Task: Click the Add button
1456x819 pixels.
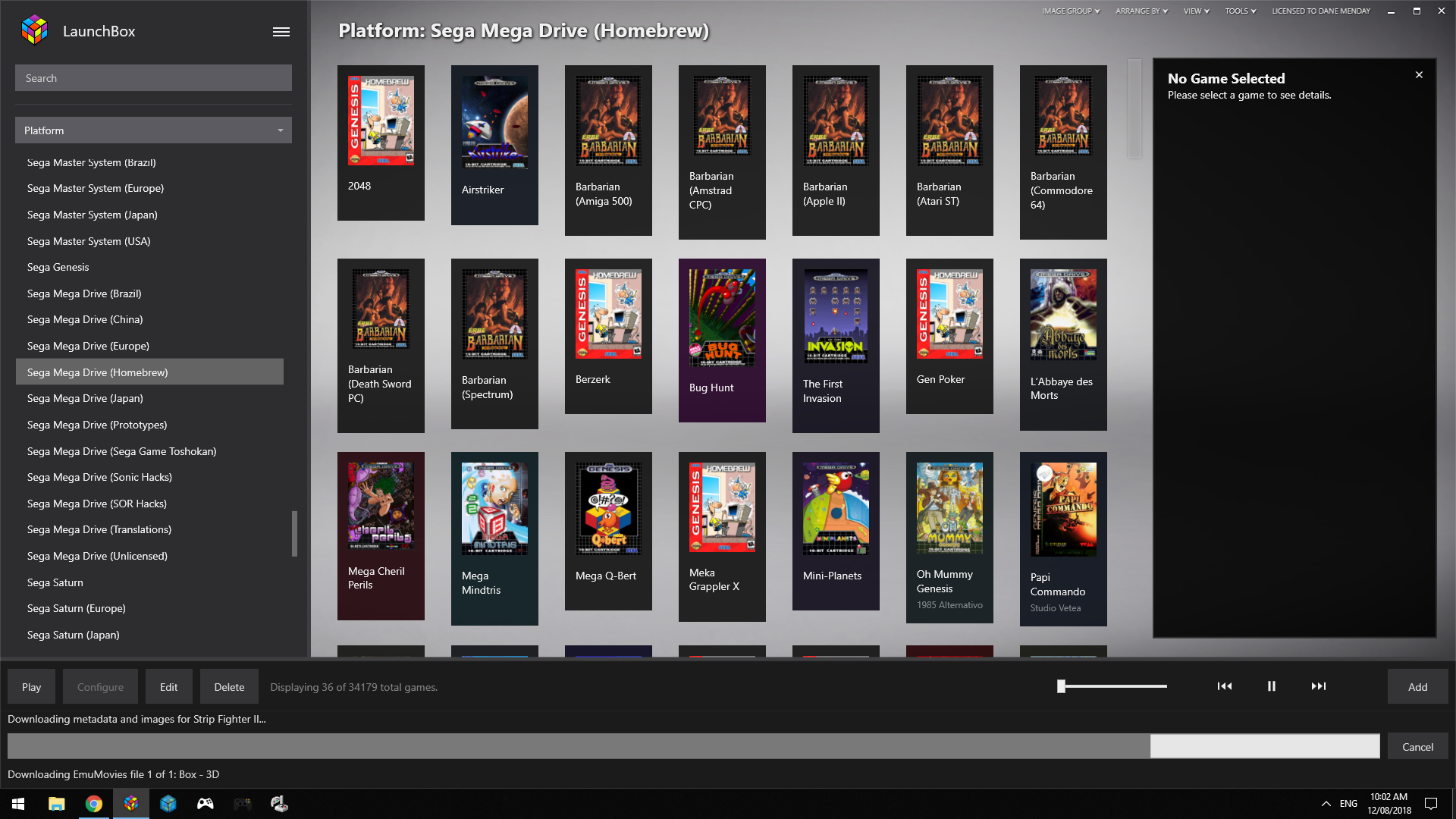Action: [x=1417, y=687]
